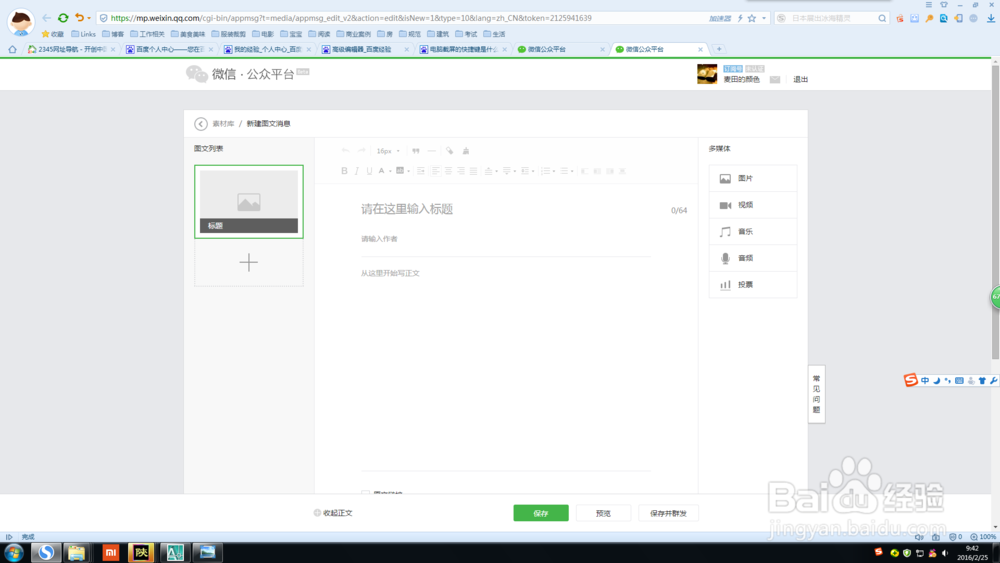This screenshot has width=1000, height=563.
Task: Open the browser new tab plus button
Action: (x=719, y=49)
